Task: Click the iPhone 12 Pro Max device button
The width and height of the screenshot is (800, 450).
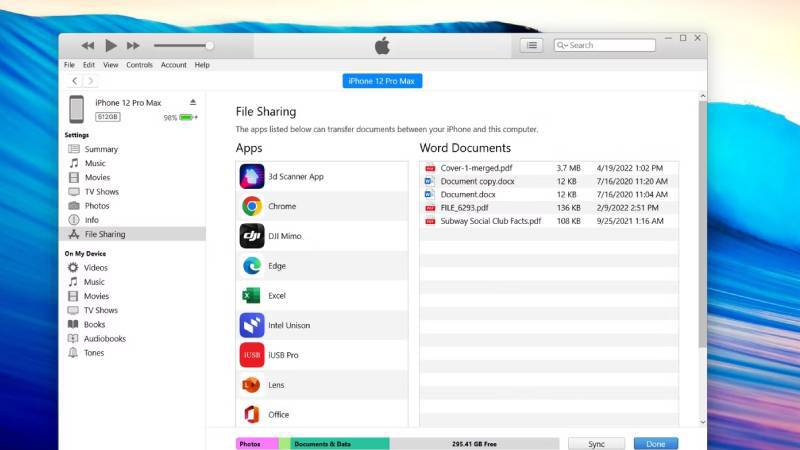Action: coord(382,81)
